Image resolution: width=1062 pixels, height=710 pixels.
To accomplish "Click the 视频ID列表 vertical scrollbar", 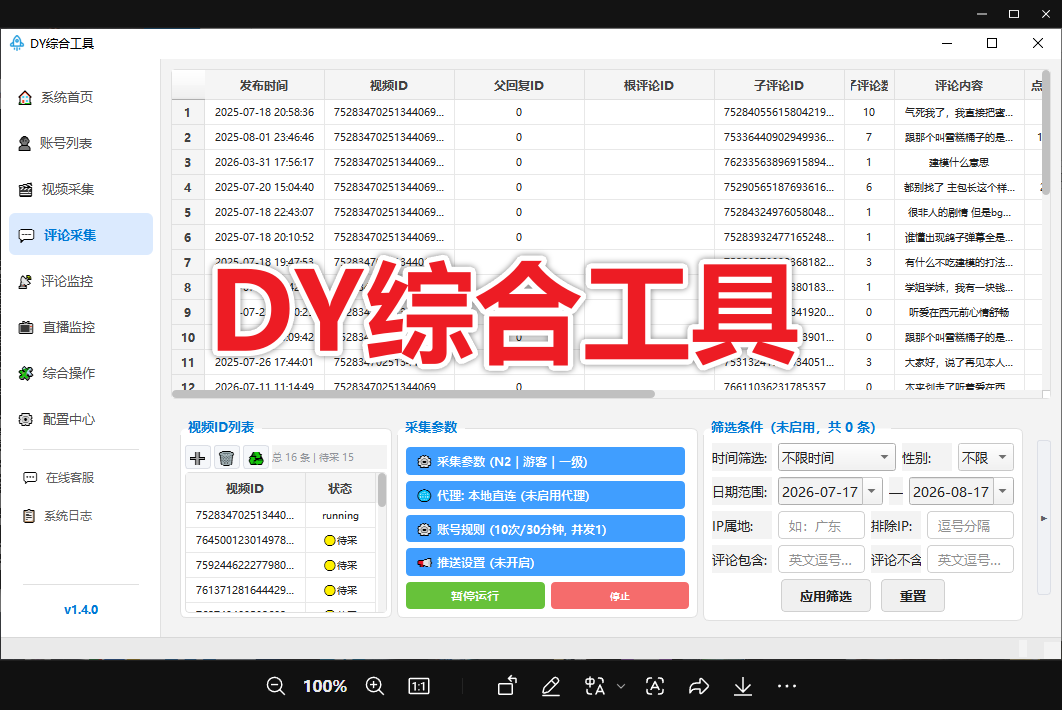I will 382,490.
